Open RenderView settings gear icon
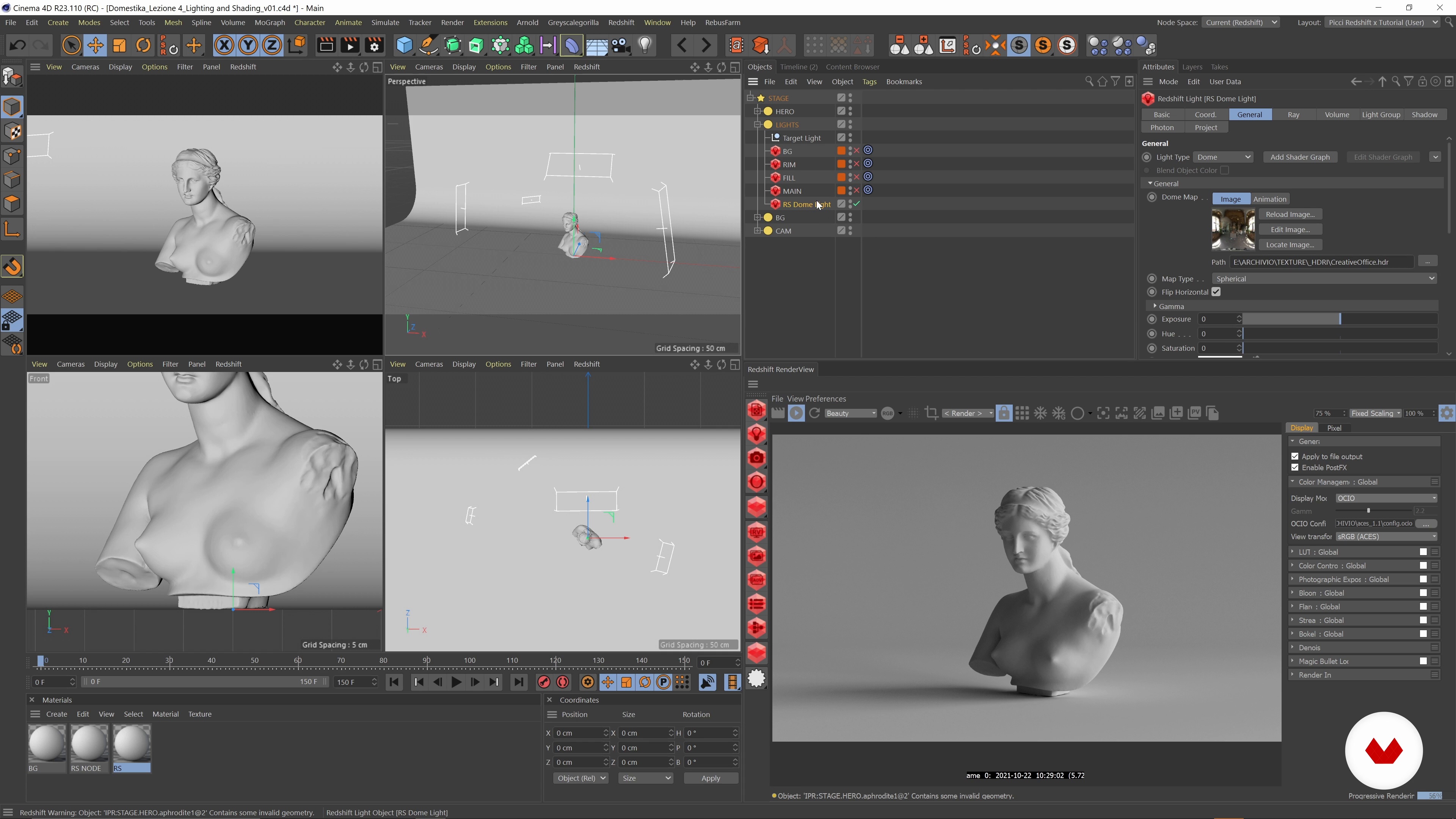 point(1447,414)
